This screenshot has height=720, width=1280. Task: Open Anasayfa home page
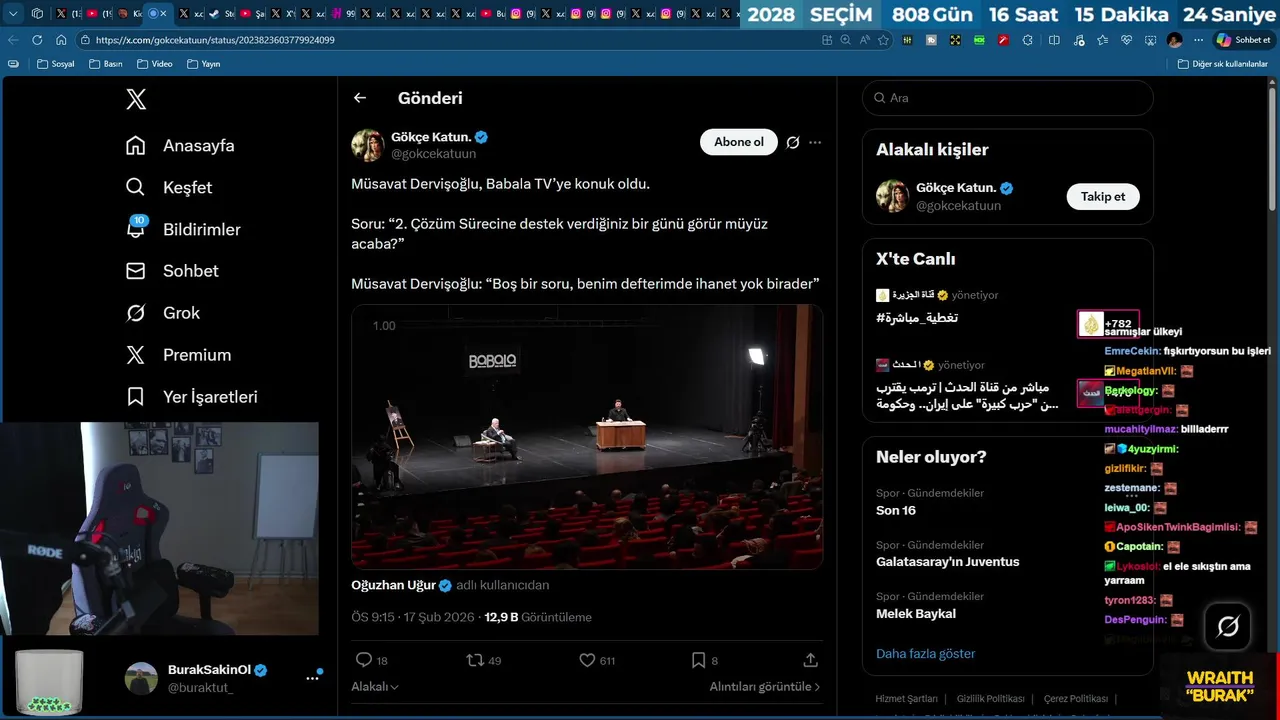[x=180, y=146]
